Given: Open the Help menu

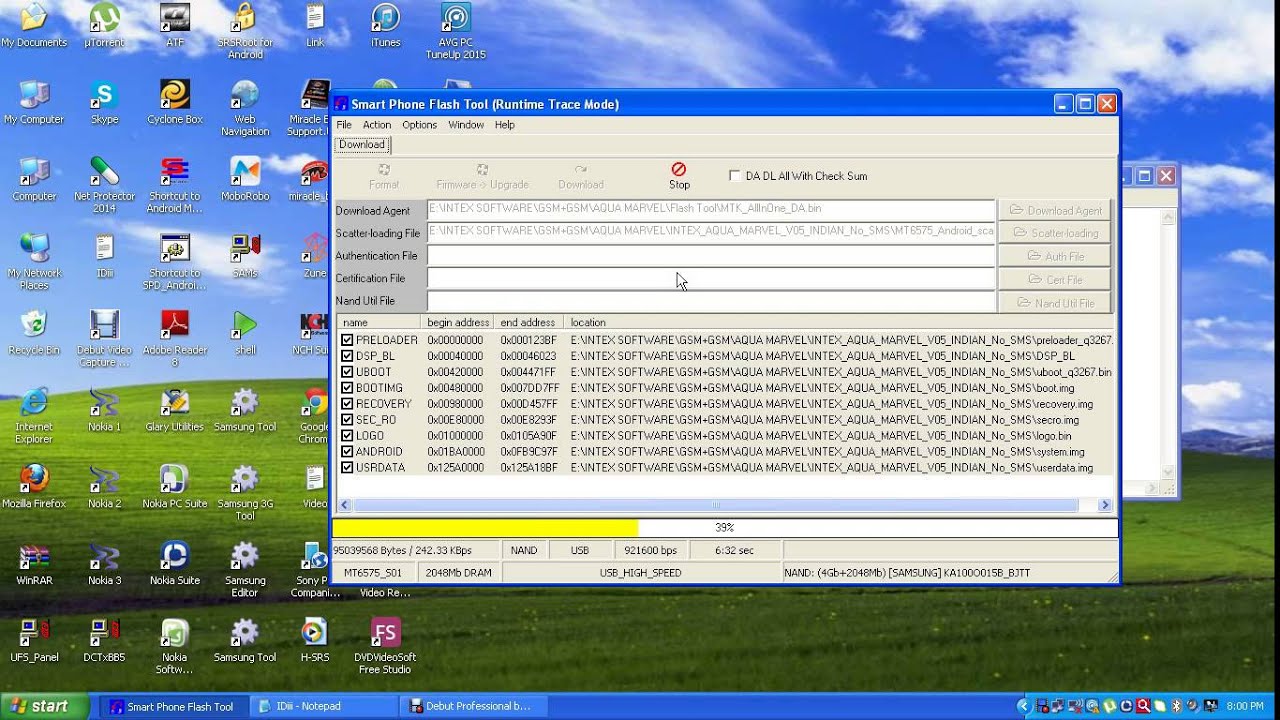Looking at the screenshot, I should pos(505,125).
